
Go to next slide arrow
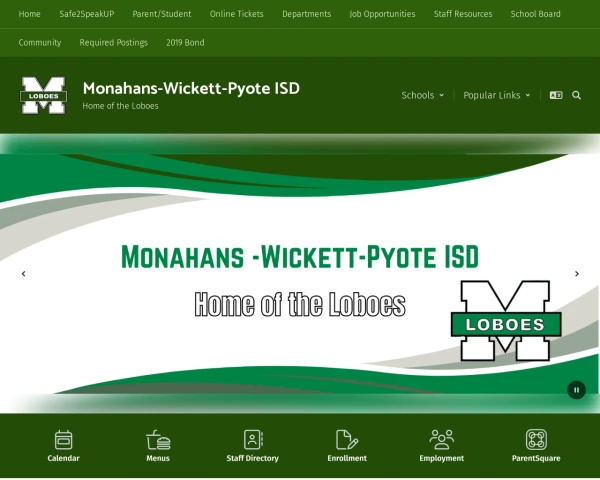(x=577, y=274)
